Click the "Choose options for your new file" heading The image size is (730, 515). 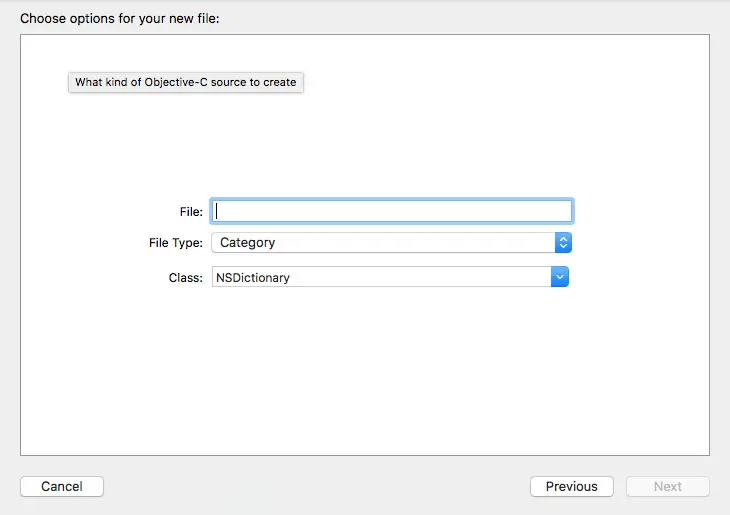point(120,18)
